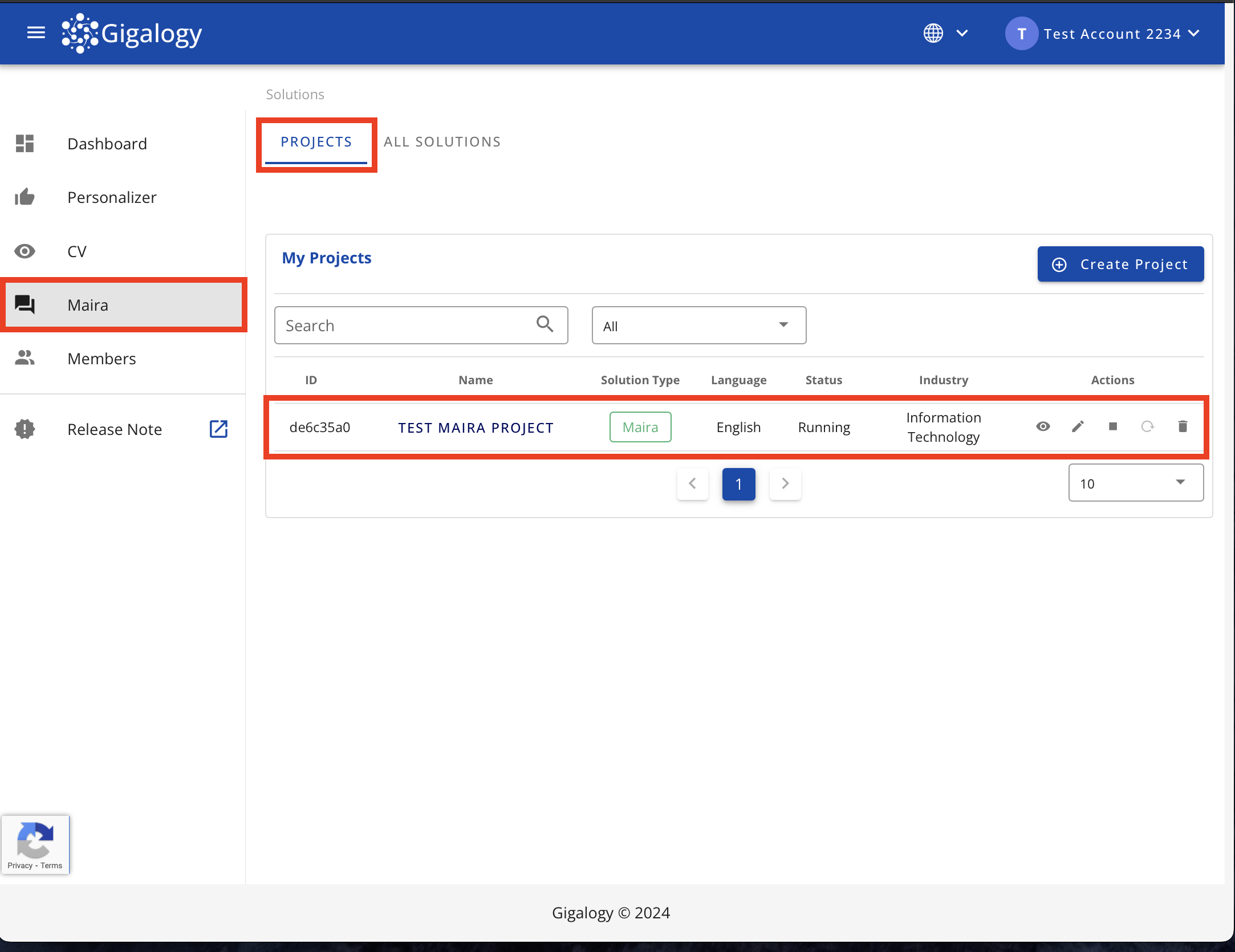
Task: Open the hamburger menu in top-left
Action: [36, 33]
